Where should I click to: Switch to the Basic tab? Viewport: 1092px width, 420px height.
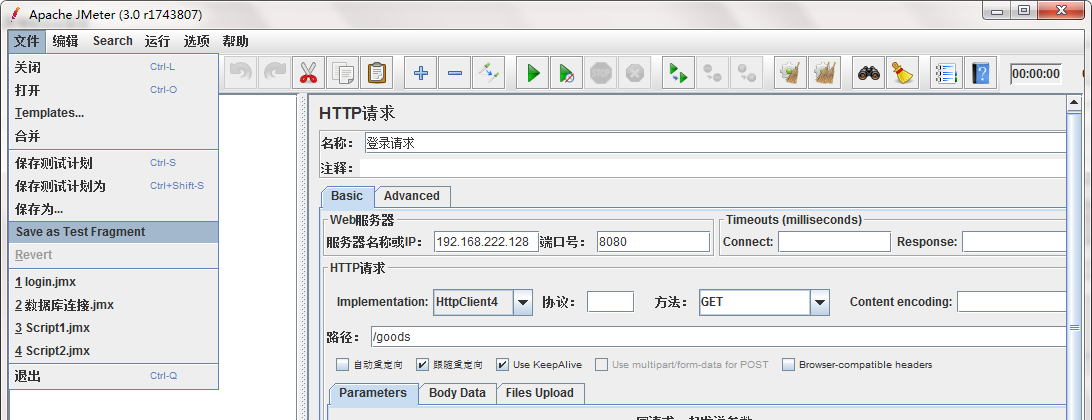coord(347,196)
